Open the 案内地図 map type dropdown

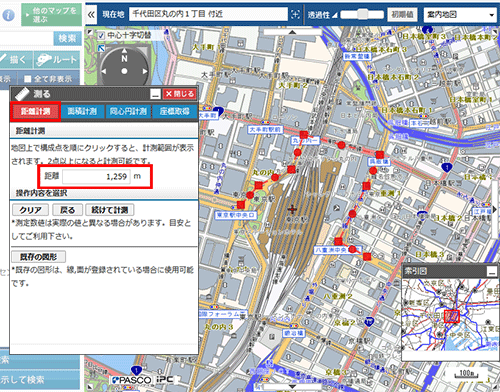click(x=460, y=15)
